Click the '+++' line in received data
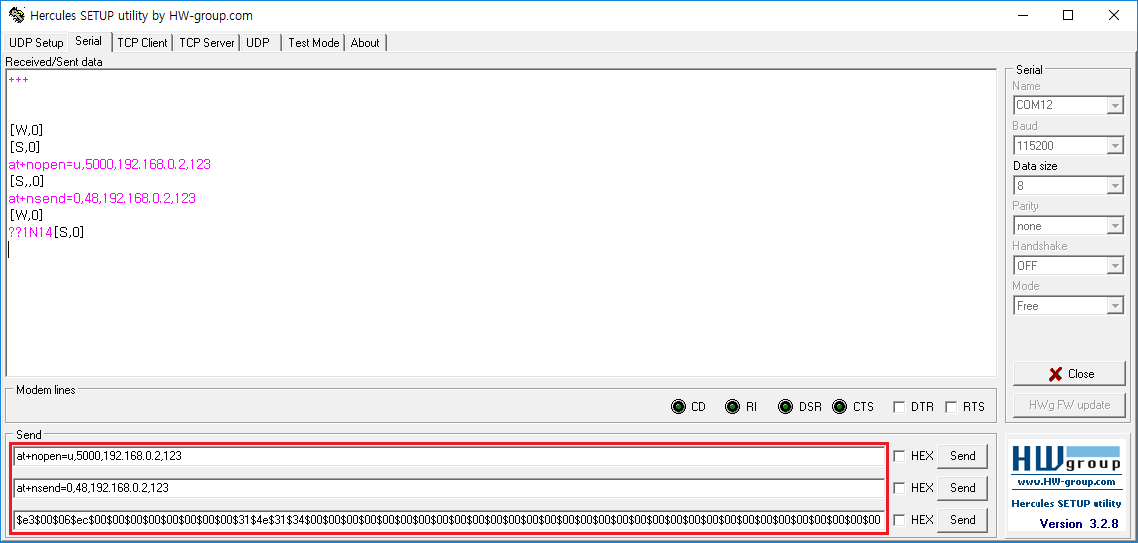The height and width of the screenshot is (543, 1138). [x=18, y=80]
